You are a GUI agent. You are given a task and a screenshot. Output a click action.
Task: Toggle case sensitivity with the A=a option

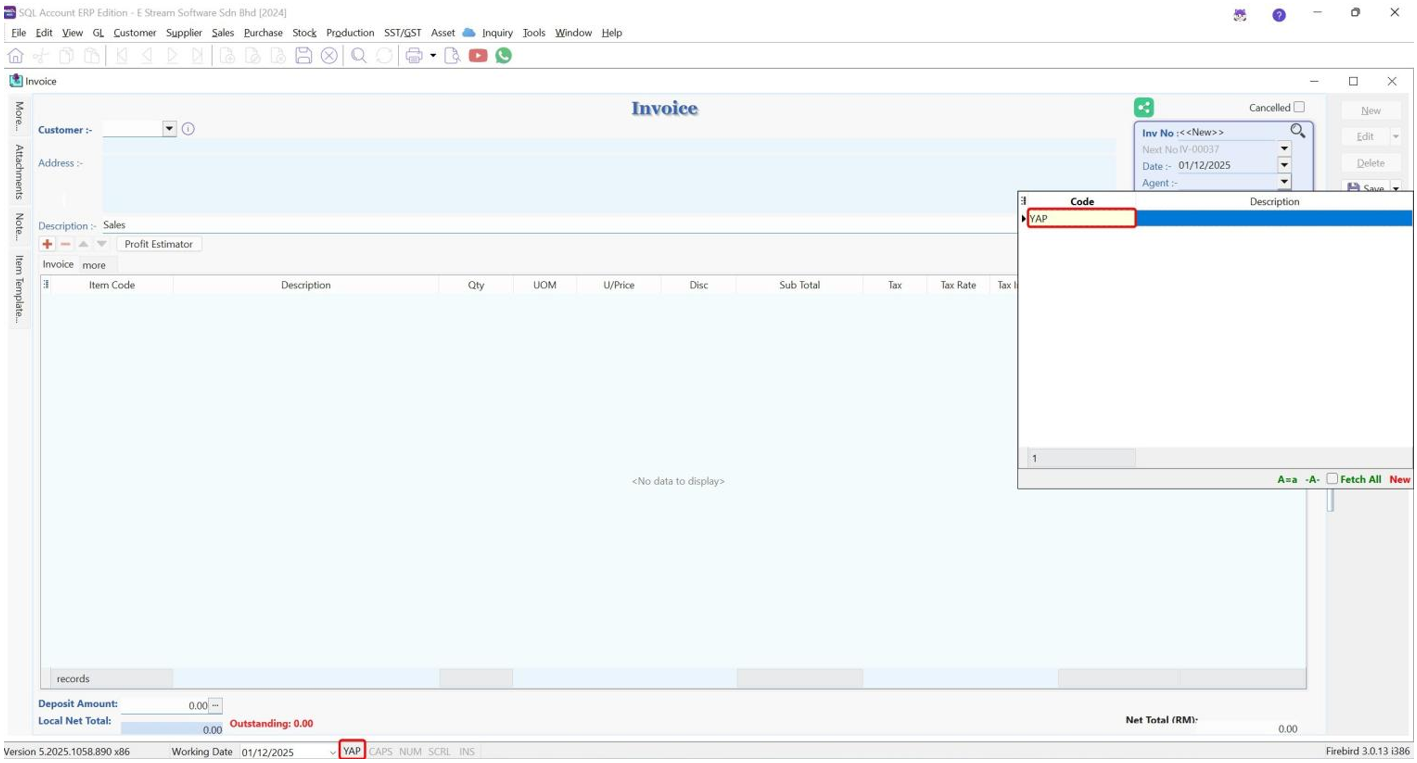click(1288, 479)
